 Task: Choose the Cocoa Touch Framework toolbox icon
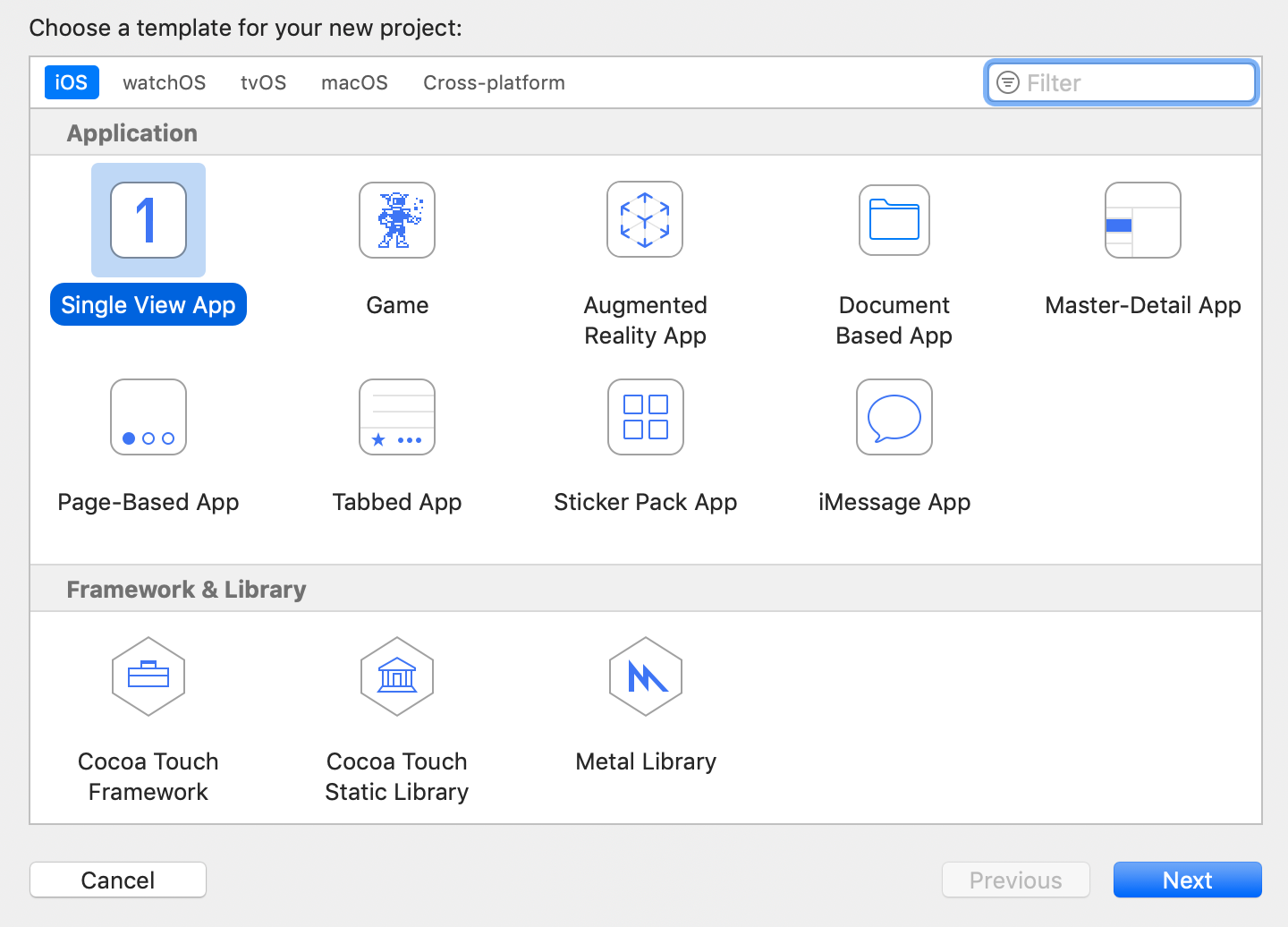148,676
